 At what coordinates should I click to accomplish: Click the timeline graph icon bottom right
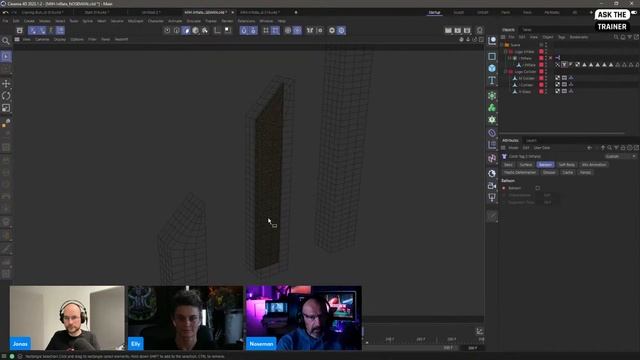480,331
